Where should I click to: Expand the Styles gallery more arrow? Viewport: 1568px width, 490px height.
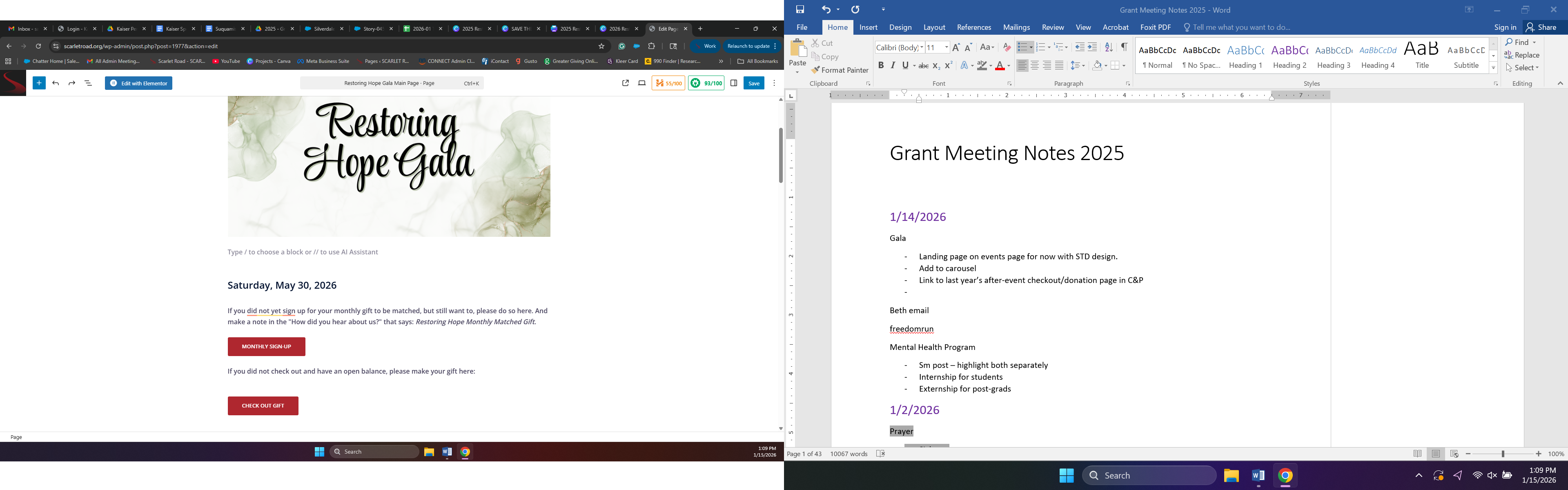(x=1493, y=67)
